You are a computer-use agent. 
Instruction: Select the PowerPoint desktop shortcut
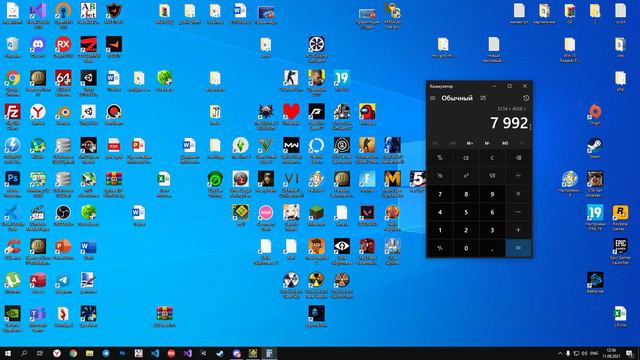(x=63, y=249)
